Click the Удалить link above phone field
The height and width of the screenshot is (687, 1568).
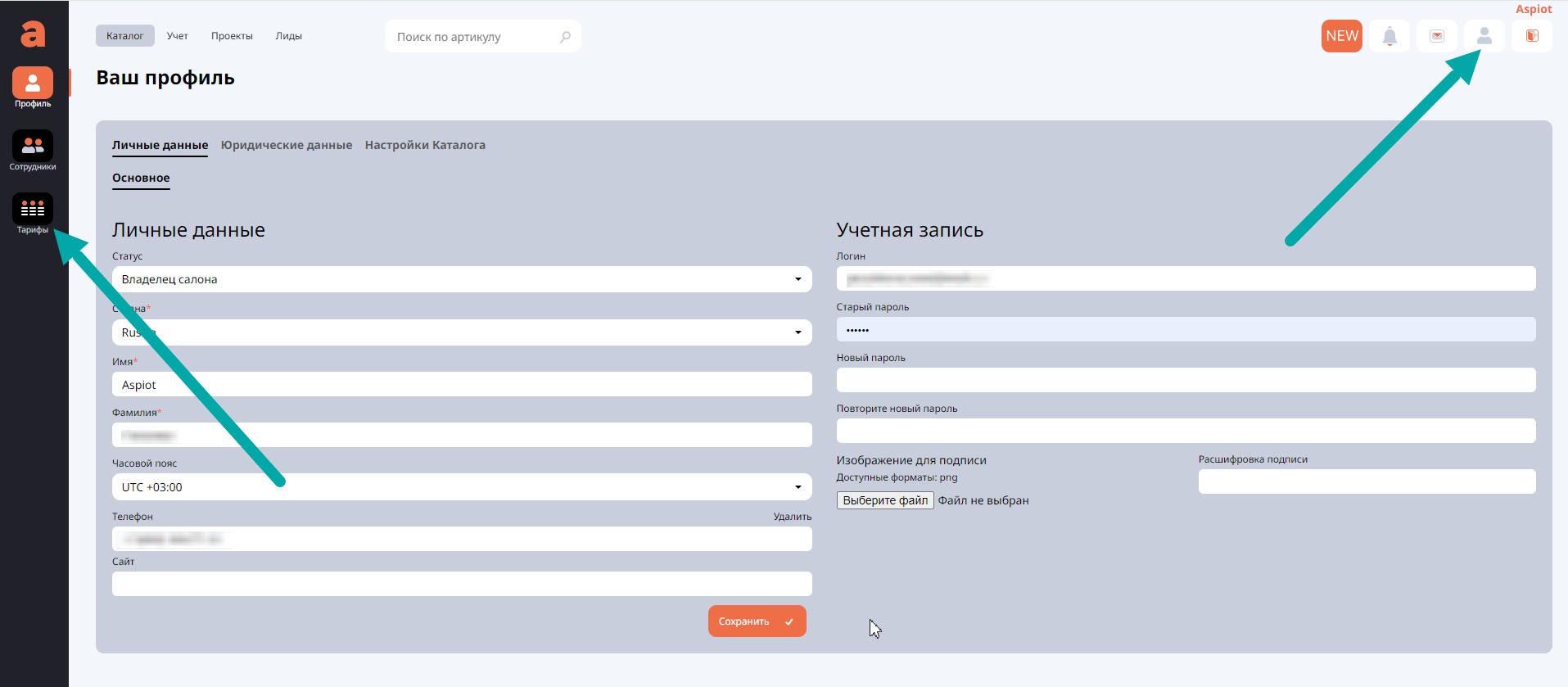tap(792, 517)
